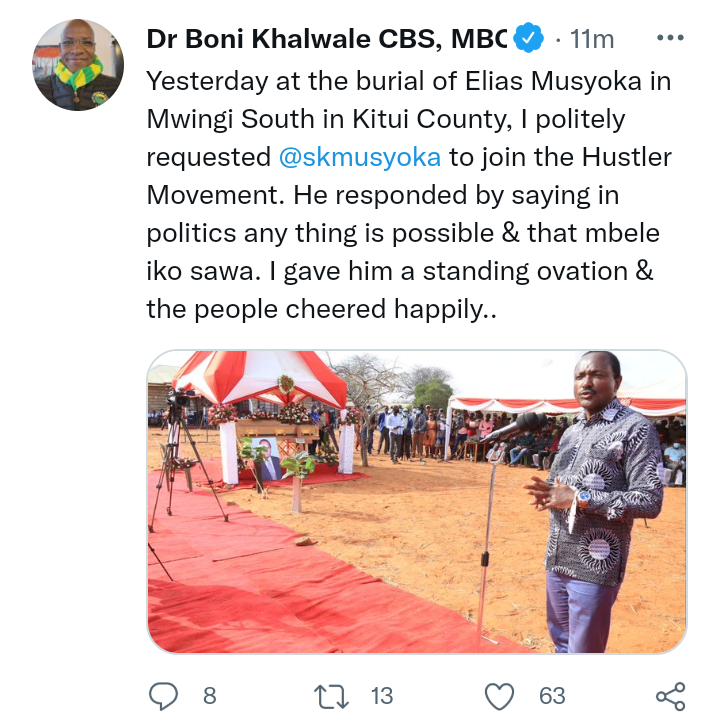720x722 pixels.
Task: Click the reply count 8
Action: 210,696
